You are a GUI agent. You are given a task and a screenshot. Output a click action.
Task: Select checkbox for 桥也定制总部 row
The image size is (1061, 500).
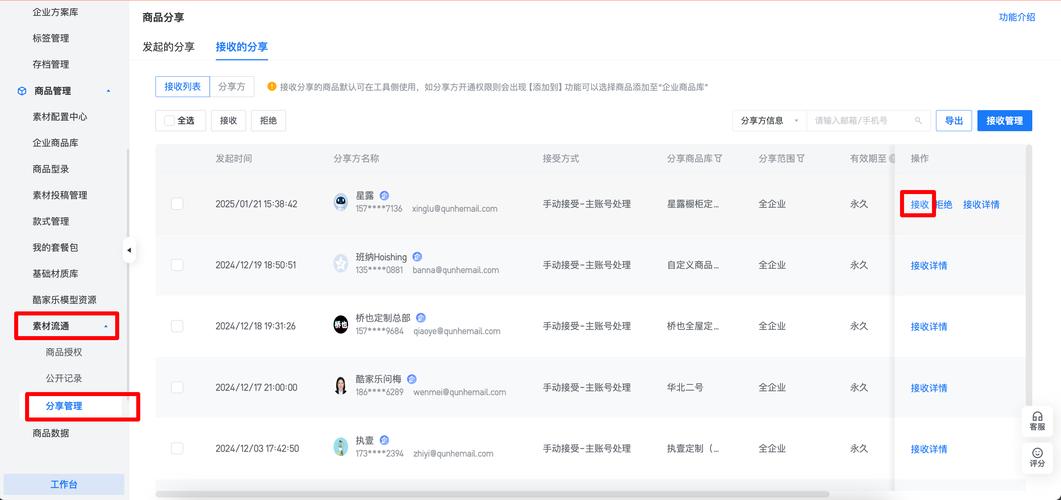point(177,326)
